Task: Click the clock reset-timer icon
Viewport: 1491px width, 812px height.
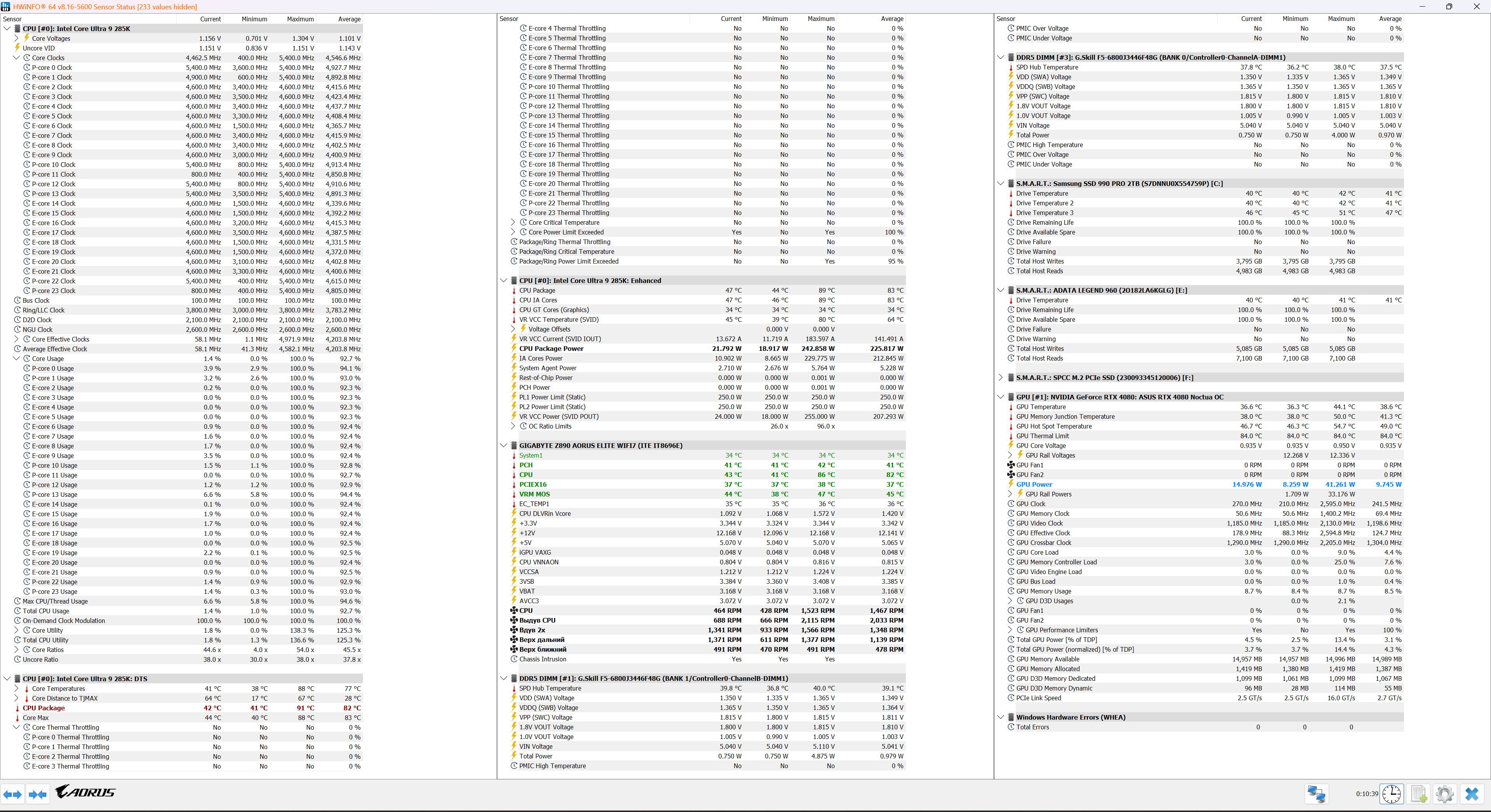Action: 1392,793
